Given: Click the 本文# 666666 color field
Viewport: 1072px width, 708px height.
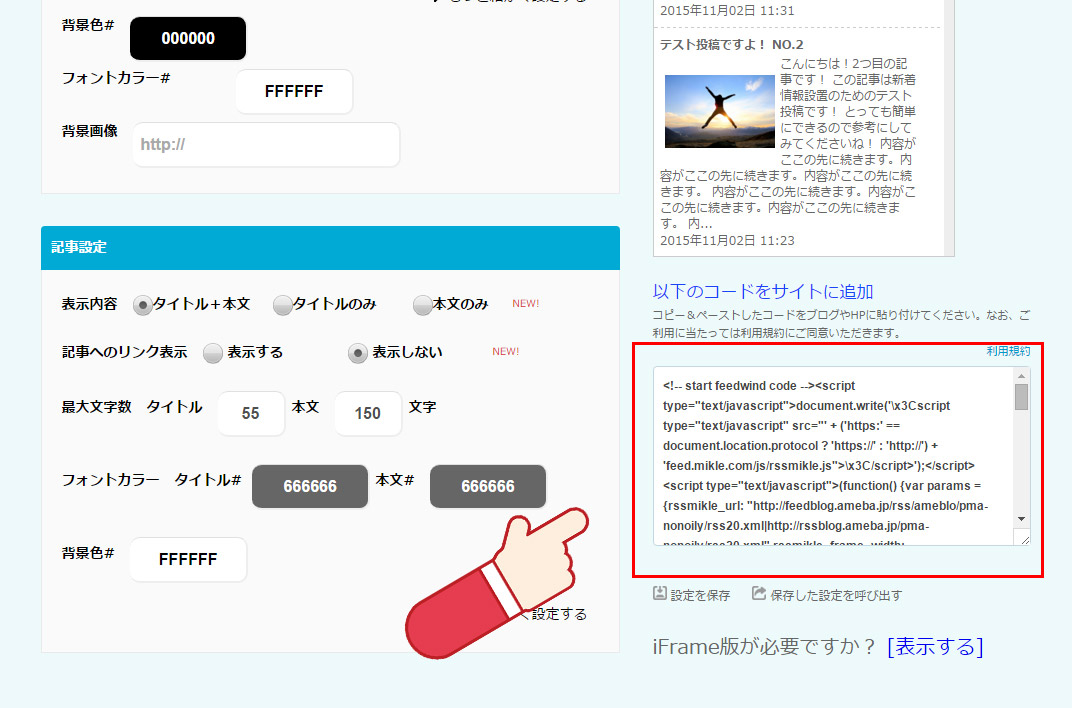Looking at the screenshot, I should (487, 487).
